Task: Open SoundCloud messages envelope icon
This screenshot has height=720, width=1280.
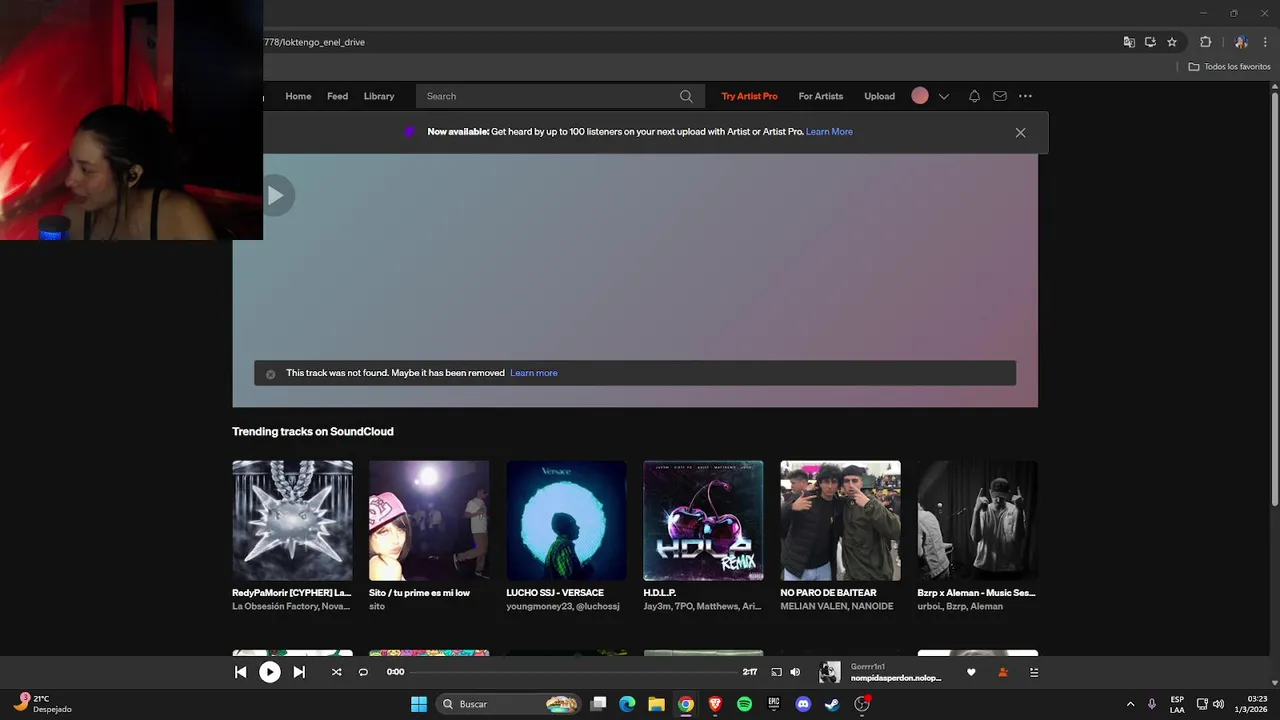Action: (x=1000, y=96)
